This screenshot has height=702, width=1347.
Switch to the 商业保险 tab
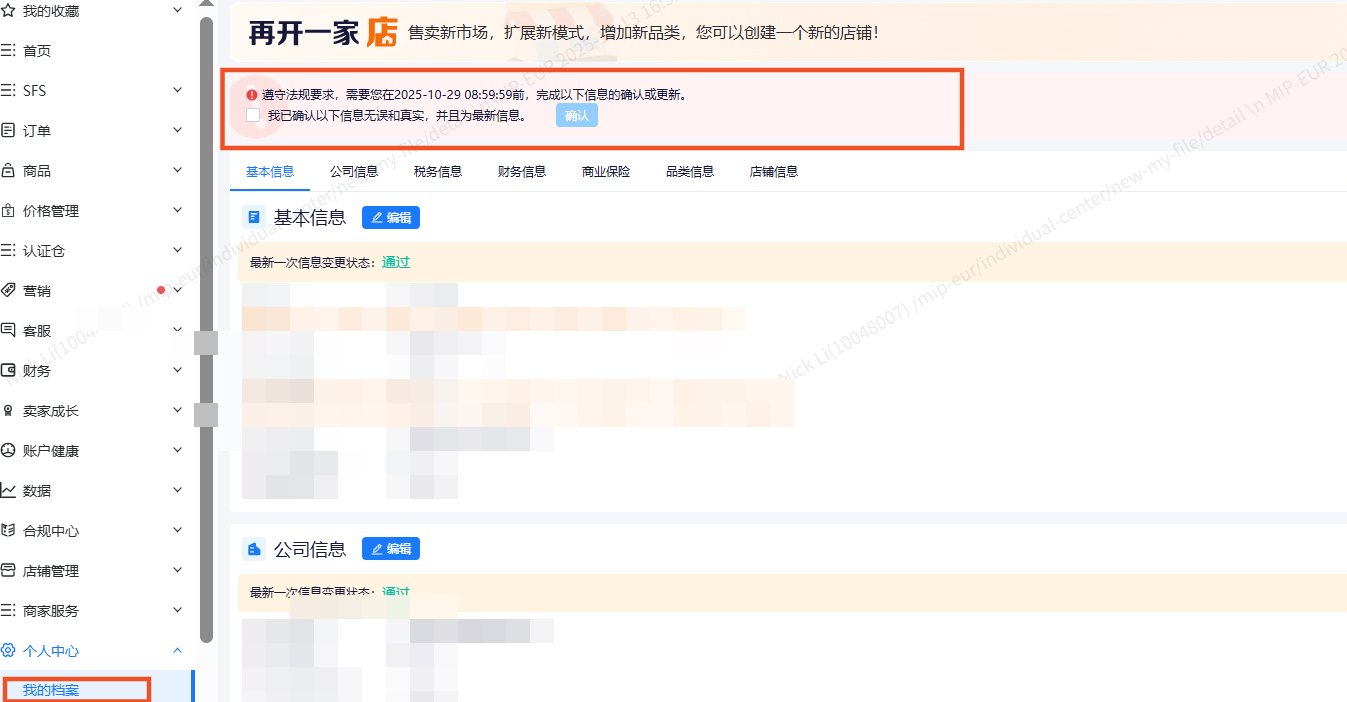pyautogui.click(x=606, y=171)
